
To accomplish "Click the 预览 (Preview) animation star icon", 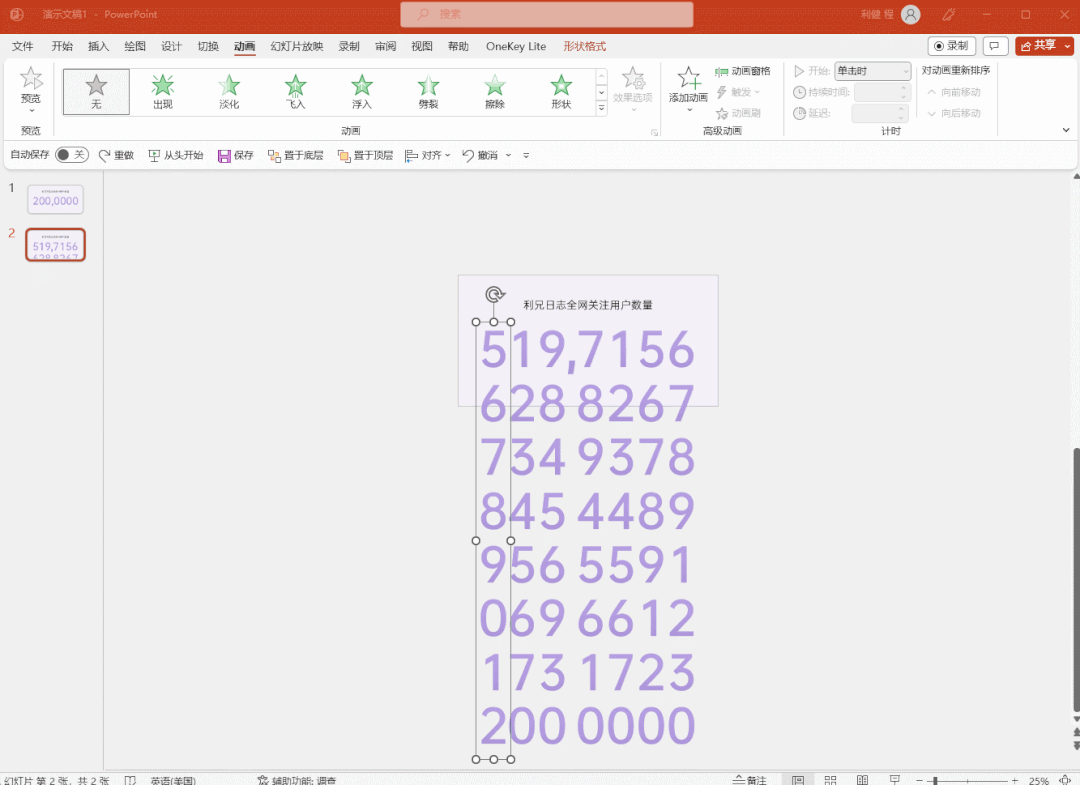I will pos(31,78).
